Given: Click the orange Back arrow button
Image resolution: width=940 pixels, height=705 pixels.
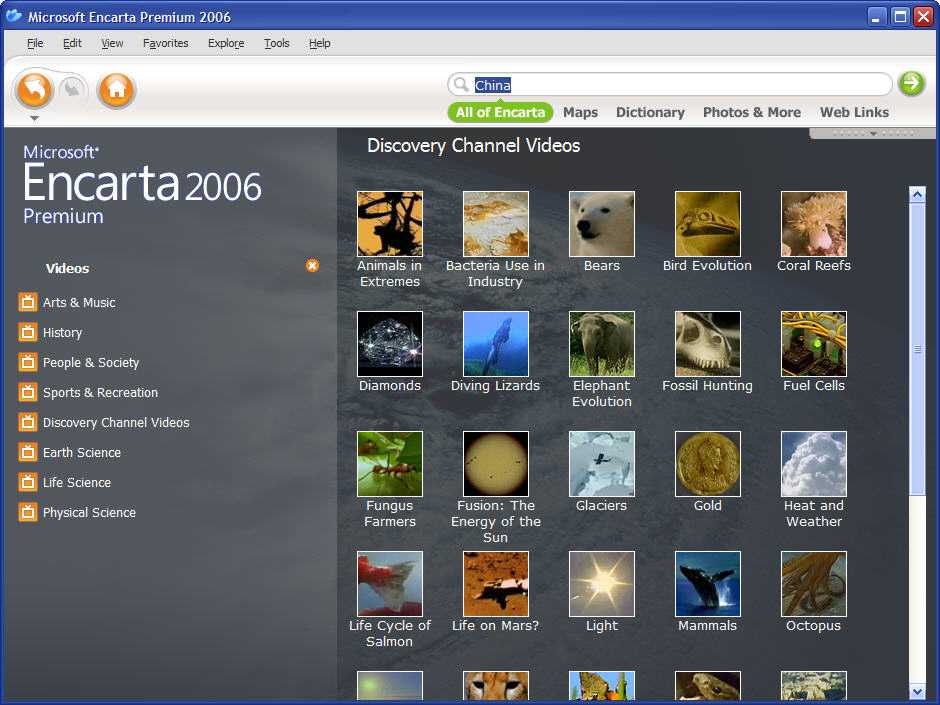Looking at the screenshot, I should [x=35, y=90].
